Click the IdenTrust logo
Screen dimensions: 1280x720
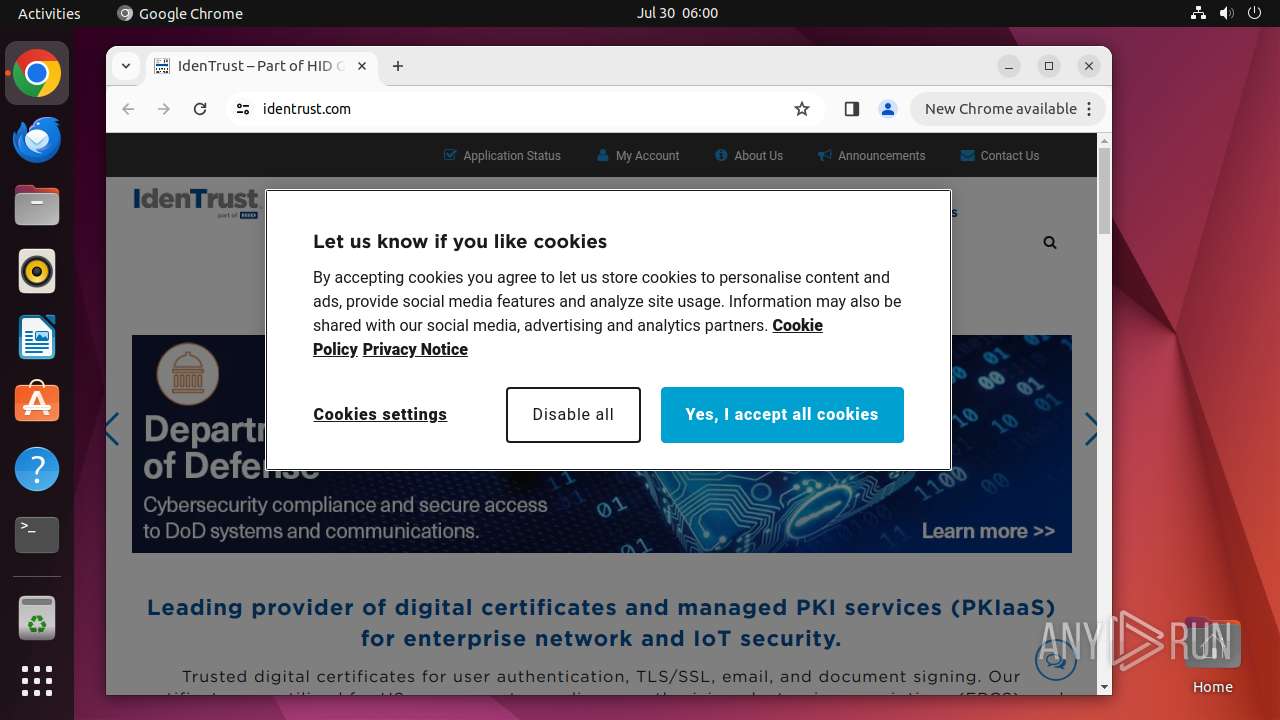point(196,202)
